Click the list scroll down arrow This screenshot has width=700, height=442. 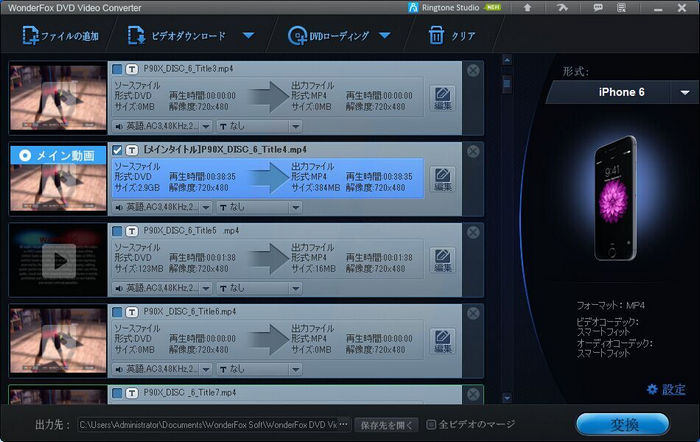click(507, 397)
